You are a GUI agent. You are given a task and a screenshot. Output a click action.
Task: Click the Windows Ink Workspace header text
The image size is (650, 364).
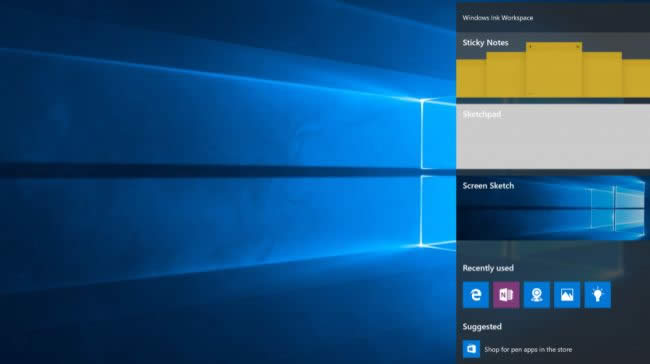pos(497,18)
